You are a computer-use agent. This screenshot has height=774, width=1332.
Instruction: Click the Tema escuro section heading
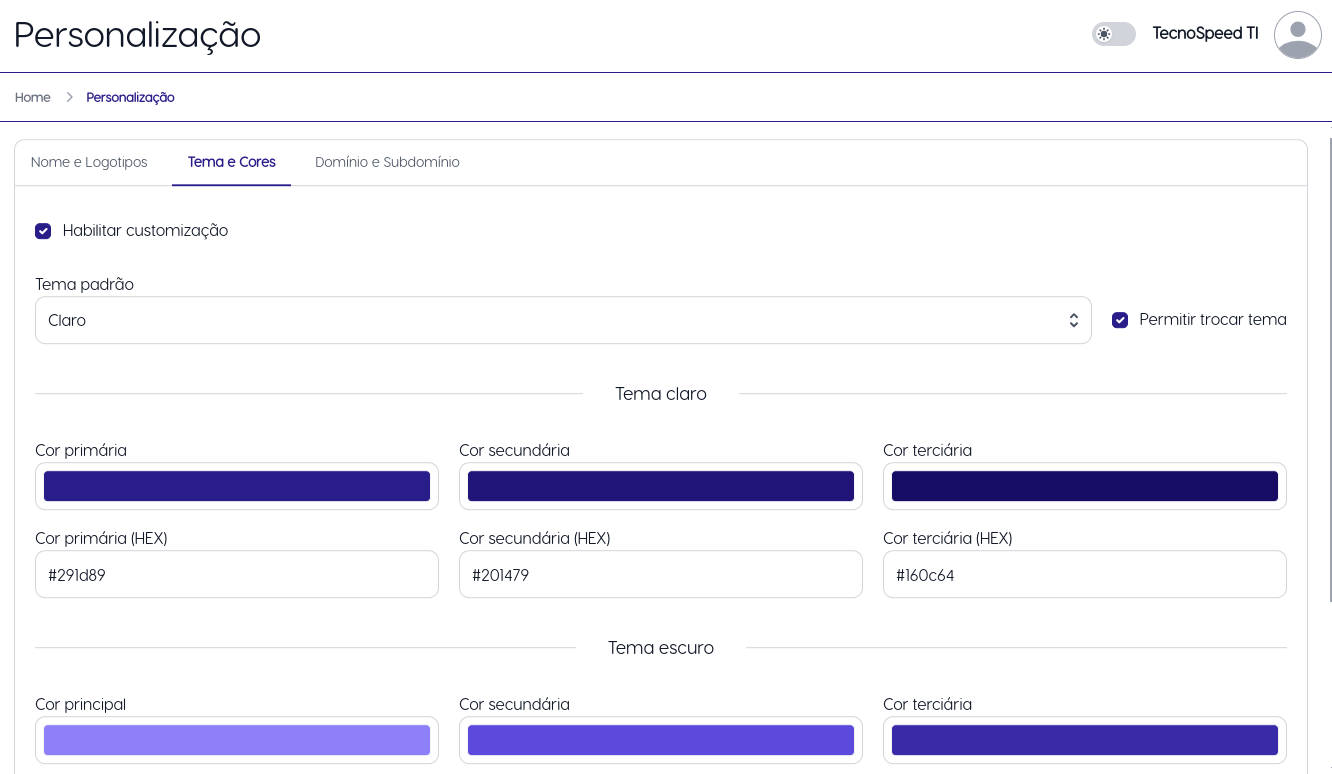pos(661,648)
